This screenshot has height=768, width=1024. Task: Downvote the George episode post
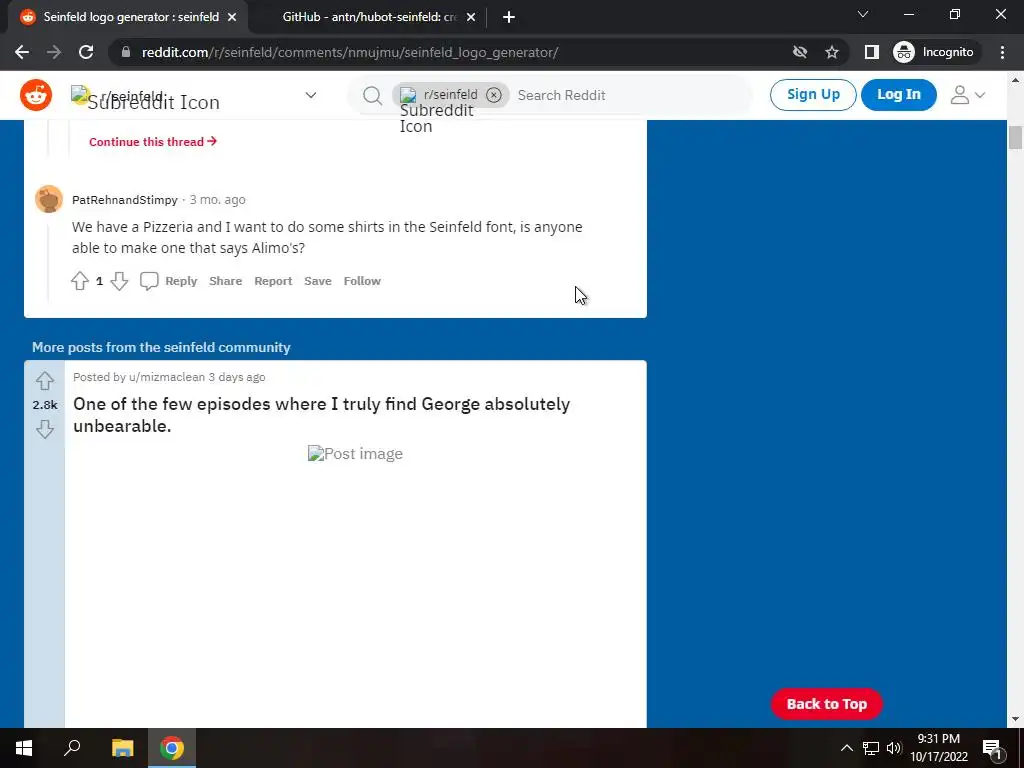[x=44, y=429]
